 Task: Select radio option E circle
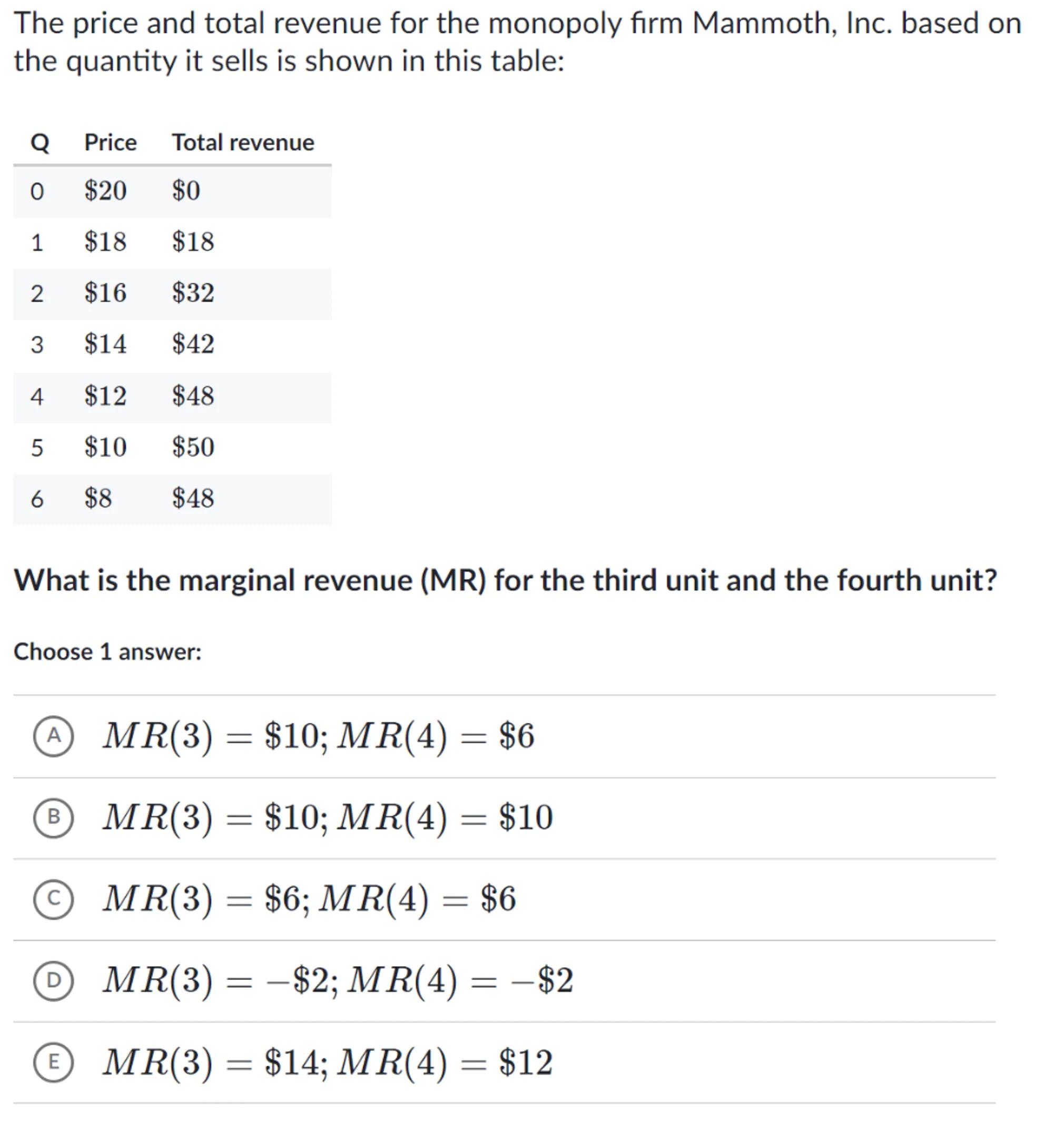[53, 1062]
